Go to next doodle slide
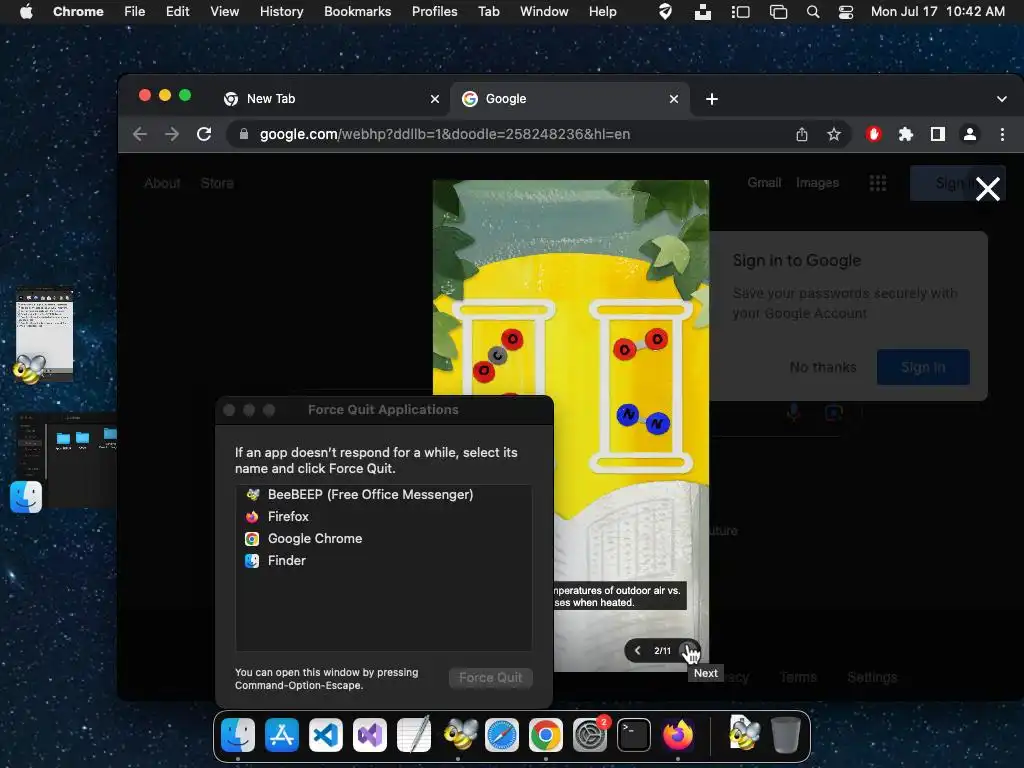The width and height of the screenshot is (1024, 768). (689, 650)
